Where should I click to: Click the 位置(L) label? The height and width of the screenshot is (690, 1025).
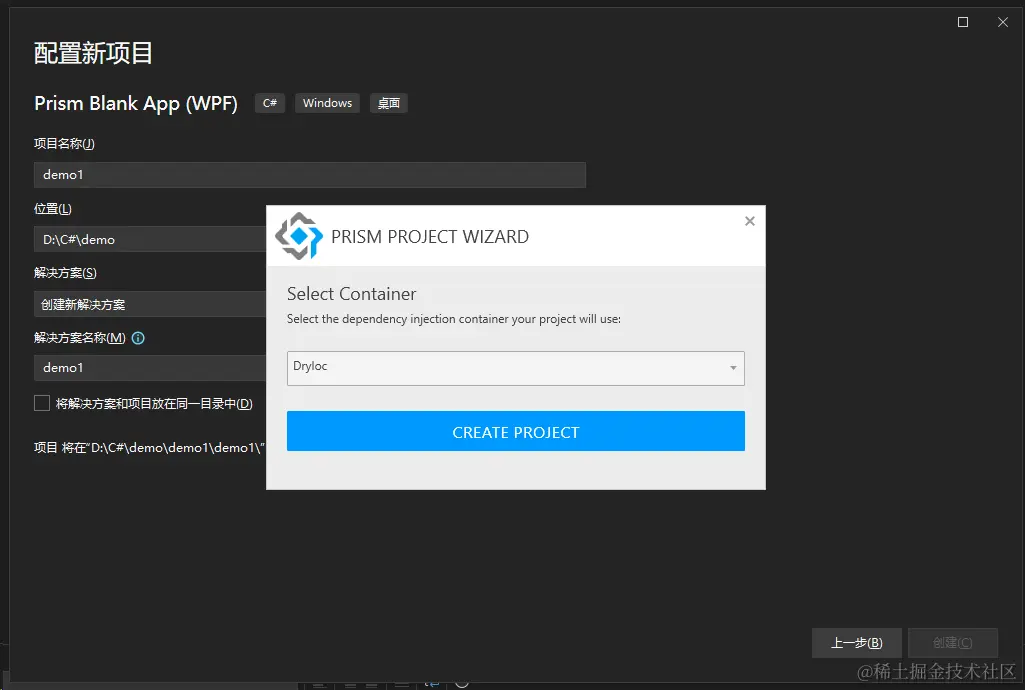(x=53, y=209)
